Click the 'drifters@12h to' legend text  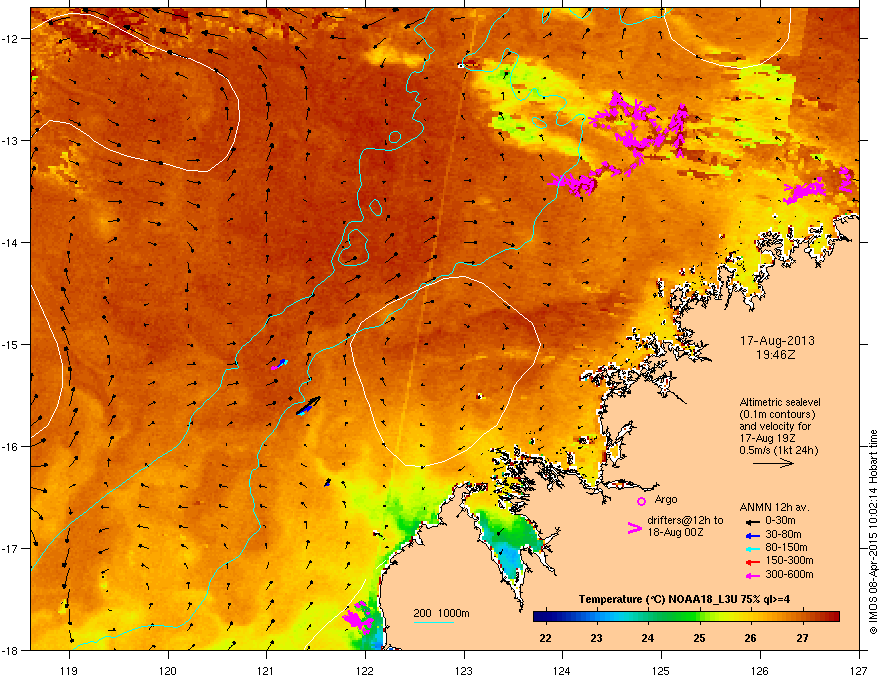pyautogui.click(x=685, y=521)
